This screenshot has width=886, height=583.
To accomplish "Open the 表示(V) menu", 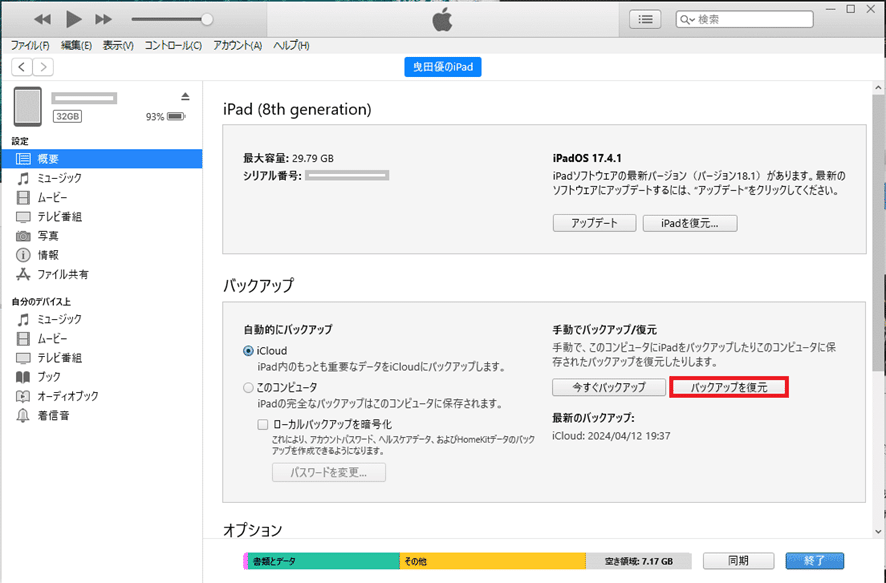I will click(x=118, y=46).
